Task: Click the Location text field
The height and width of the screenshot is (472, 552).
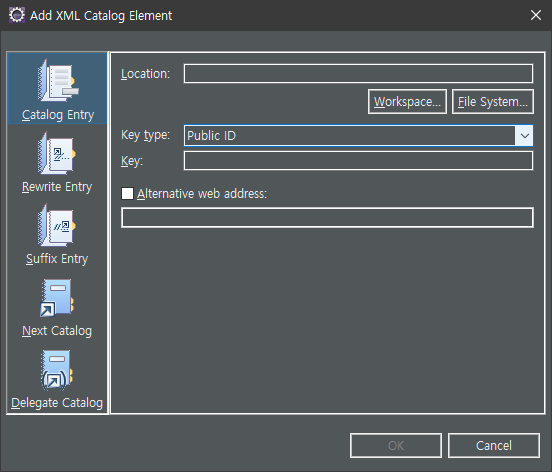Action: tap(358, 74)
